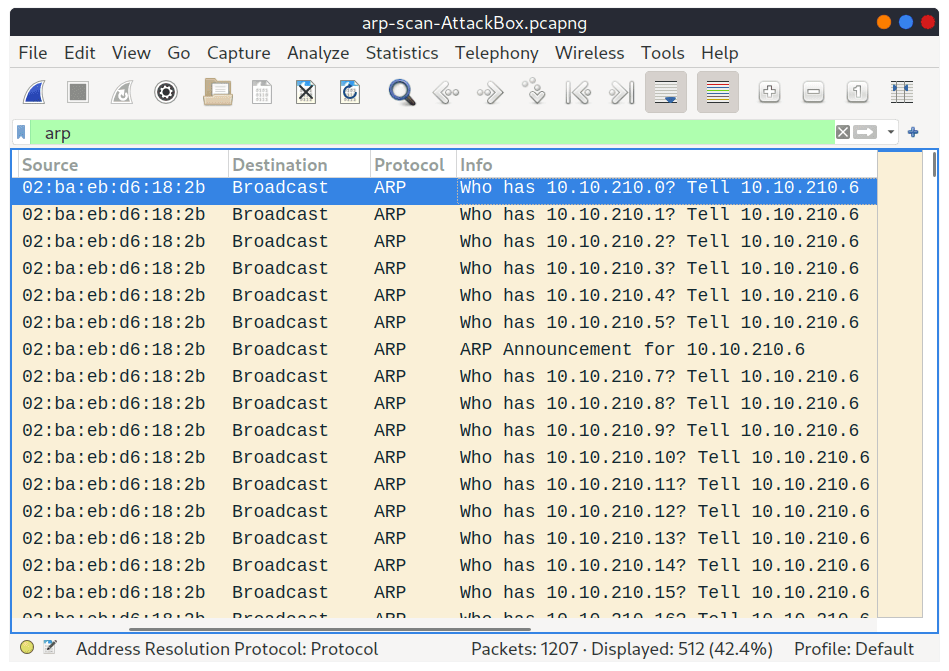This screenshot has height=671, width=949.
Task: Open a capture file with the folder icon
Action: pyautogui.click(x=218, y=93)
